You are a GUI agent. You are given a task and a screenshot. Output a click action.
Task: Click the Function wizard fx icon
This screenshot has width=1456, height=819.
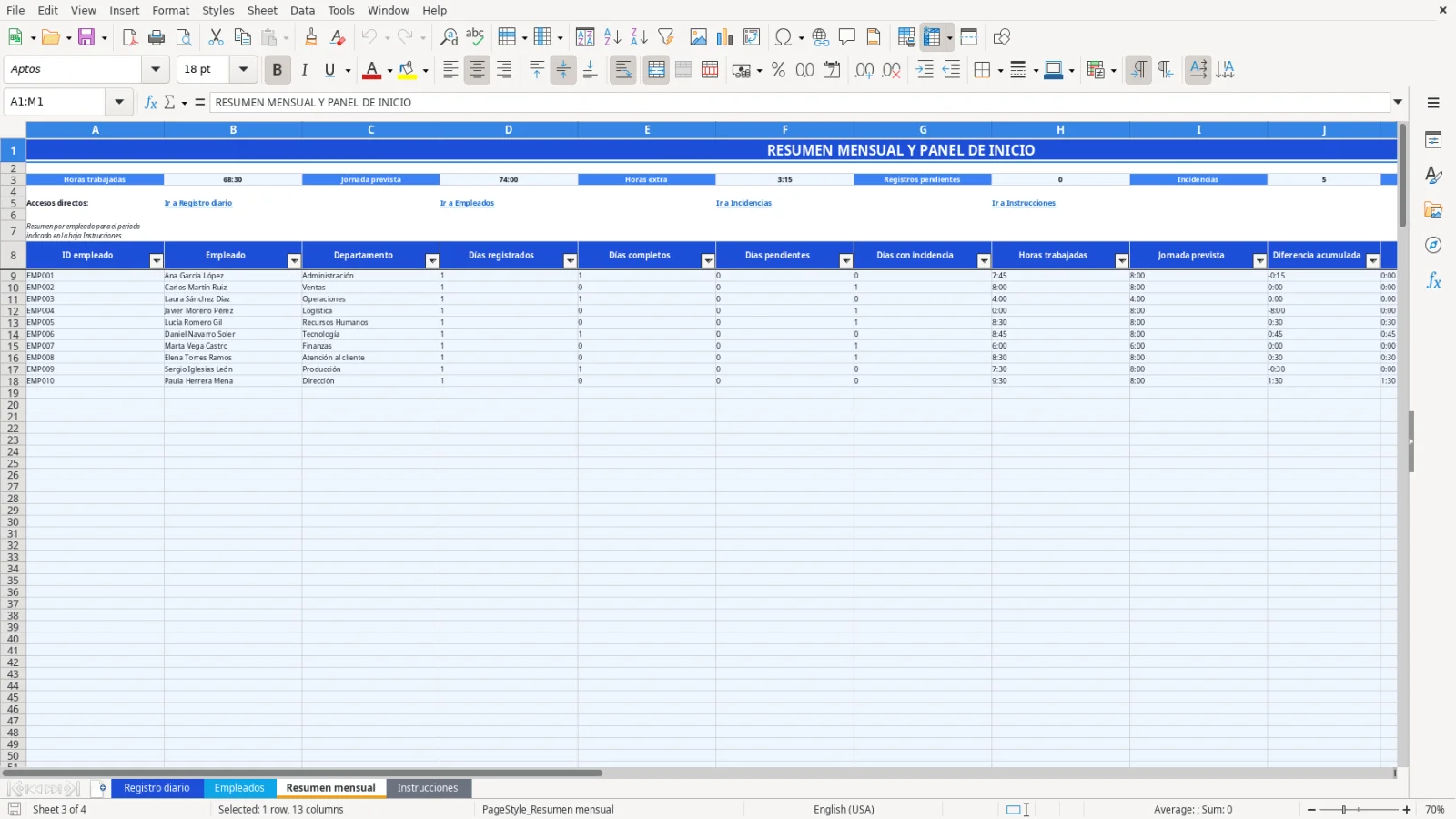[151, 102]
